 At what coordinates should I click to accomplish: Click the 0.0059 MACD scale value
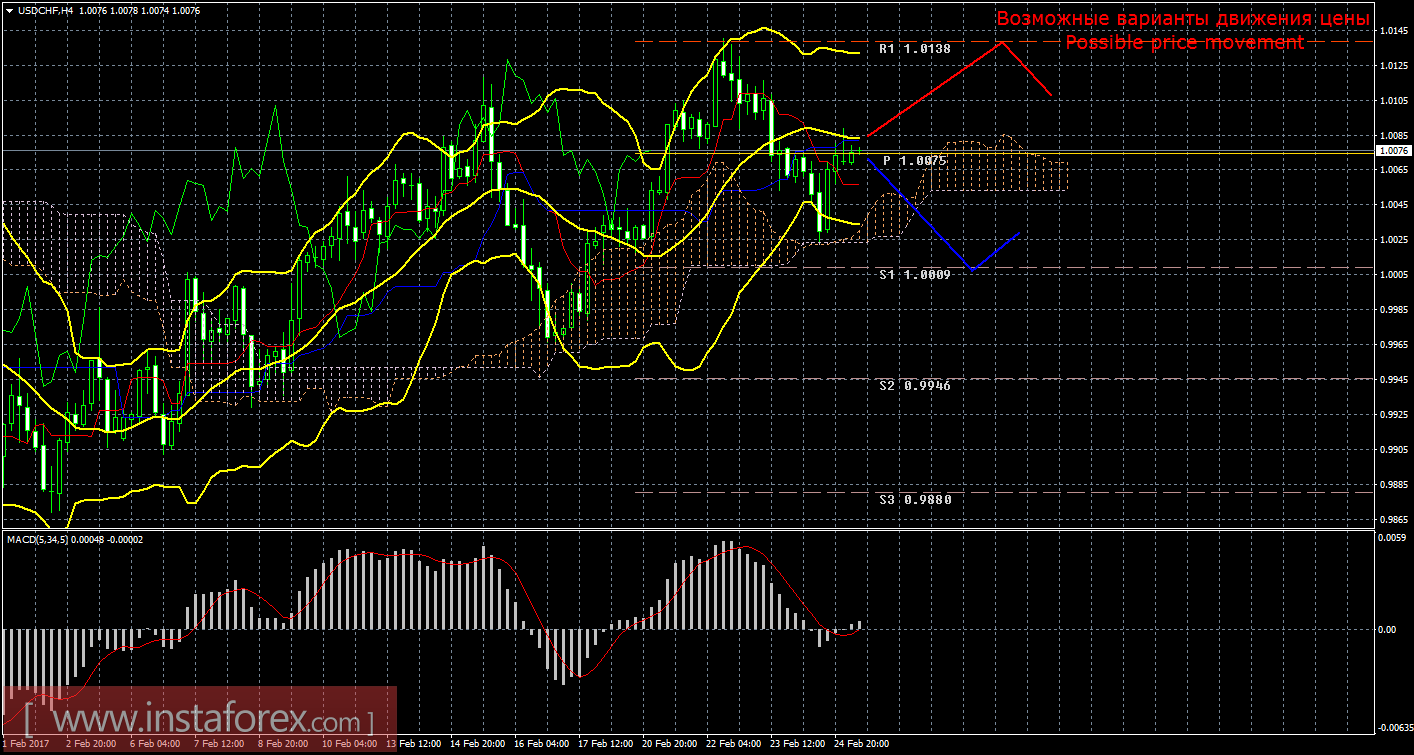coord(1393,538)
